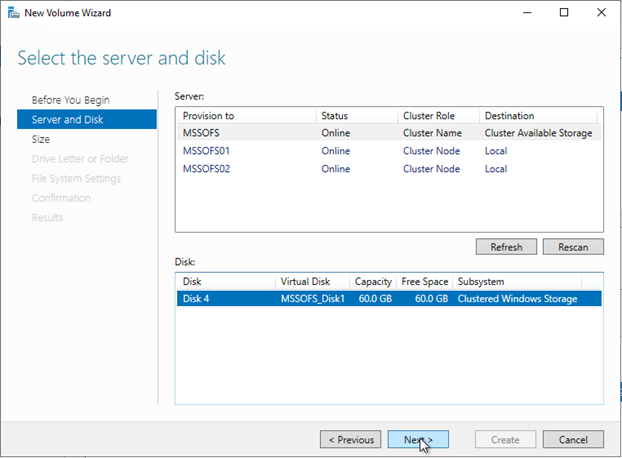
Task: Click the Refresh button
Action: coord(506,247)
